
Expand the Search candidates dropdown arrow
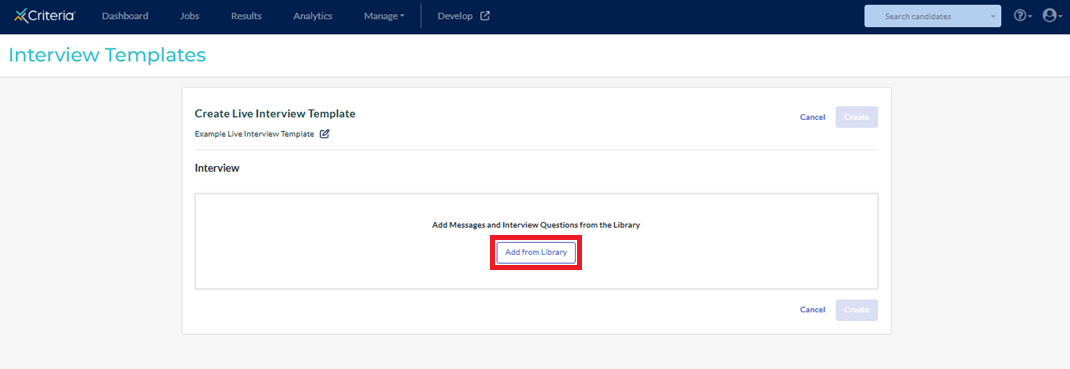[992, 16]
